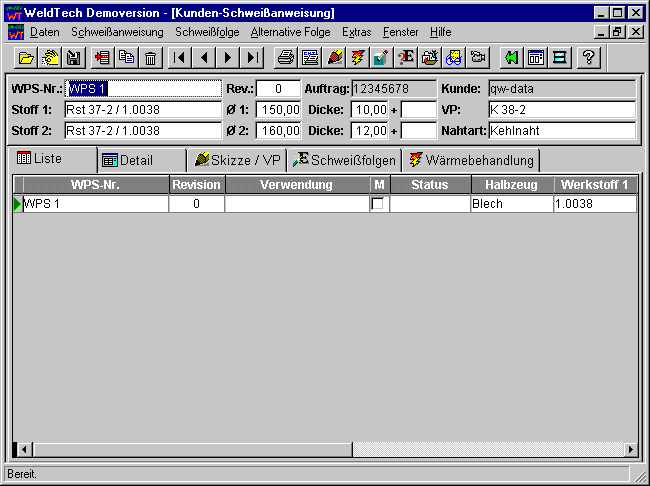Switch to the Detail tab
This screenshot has width=650, height=486.
141,160
